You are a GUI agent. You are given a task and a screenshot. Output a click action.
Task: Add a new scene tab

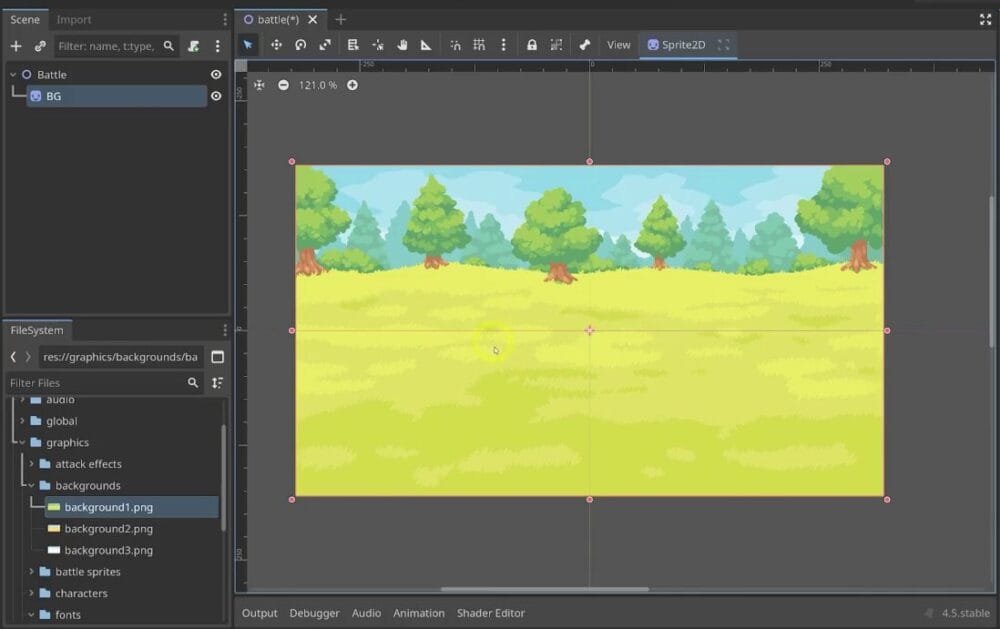click(x=341, y=20)
